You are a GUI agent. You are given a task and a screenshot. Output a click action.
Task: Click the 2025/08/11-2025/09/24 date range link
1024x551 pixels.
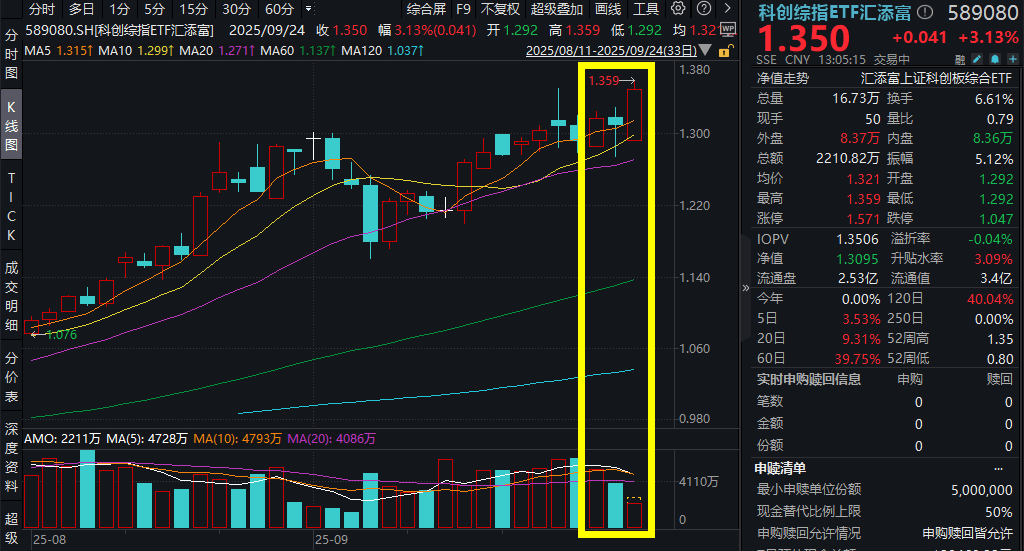tap(611, 50)
